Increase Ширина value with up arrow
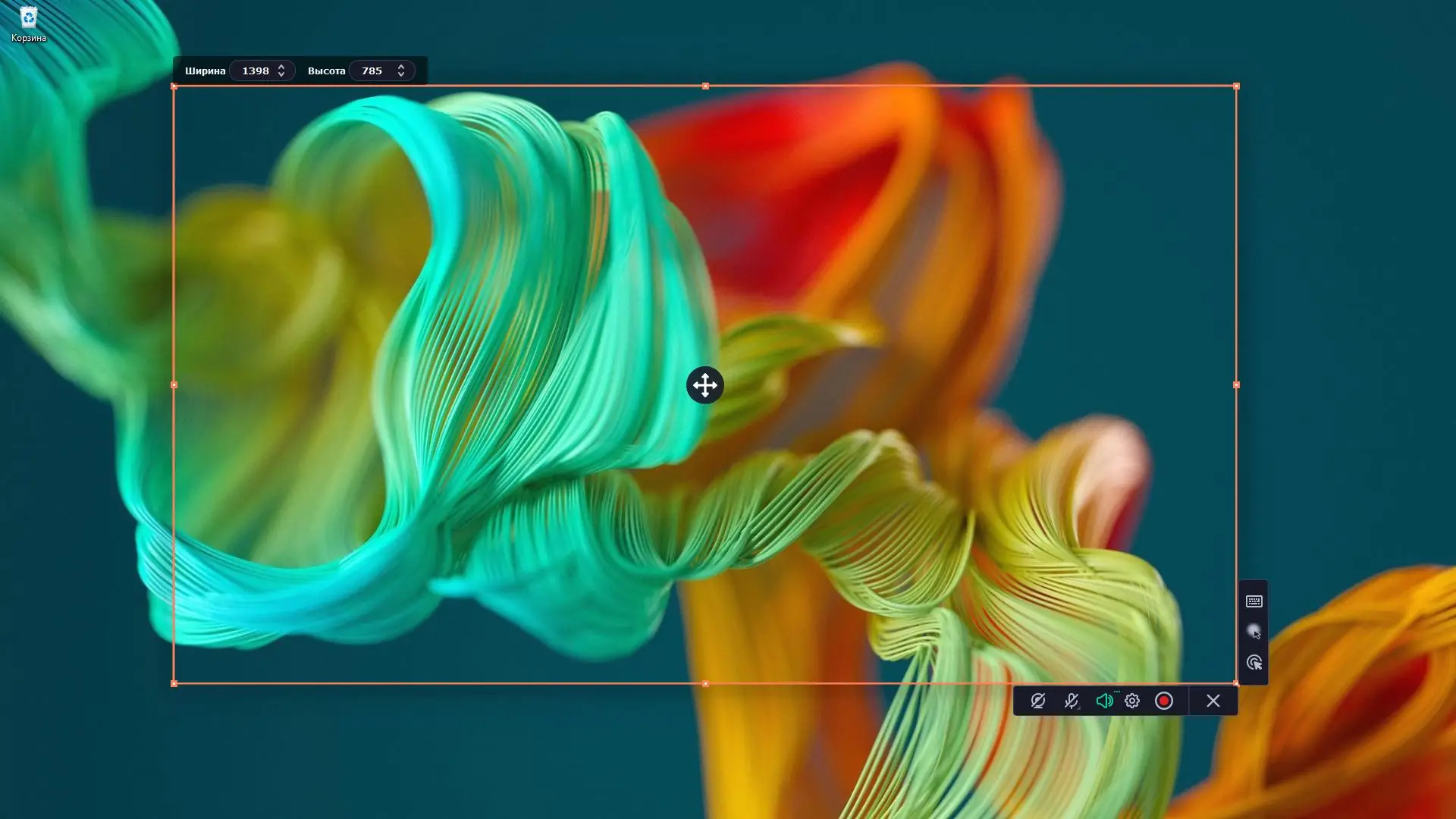This screenshot has height=819, width=1456. (281, 66)
